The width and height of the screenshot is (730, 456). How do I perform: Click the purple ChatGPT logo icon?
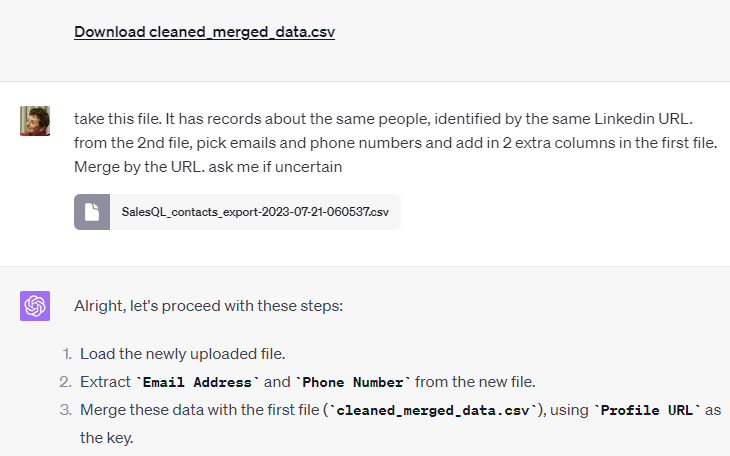click(x=35, y=306)
